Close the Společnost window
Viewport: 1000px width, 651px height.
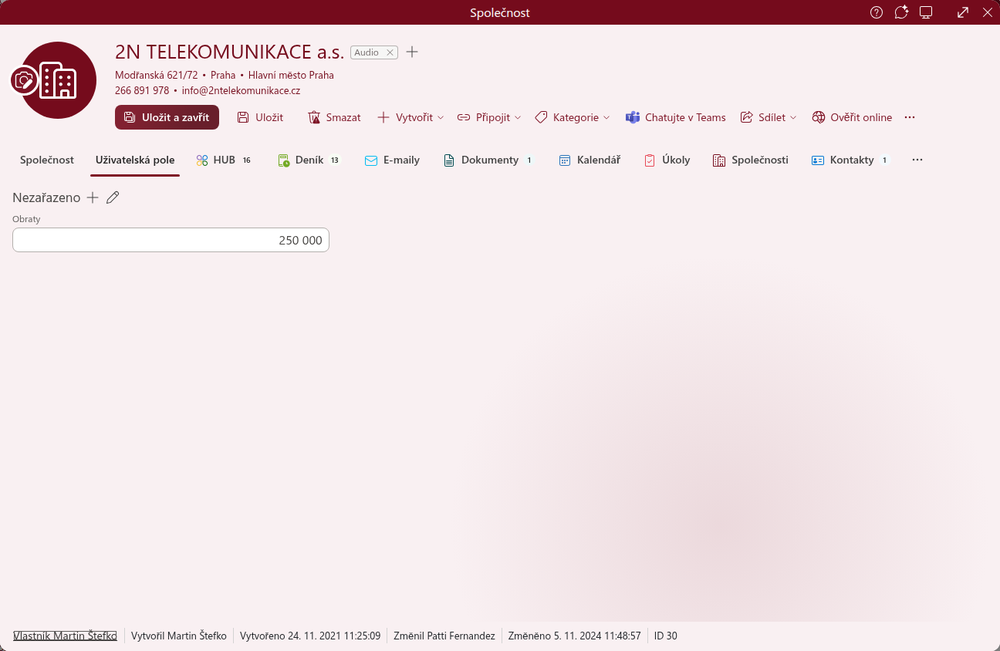pos(987,13)
